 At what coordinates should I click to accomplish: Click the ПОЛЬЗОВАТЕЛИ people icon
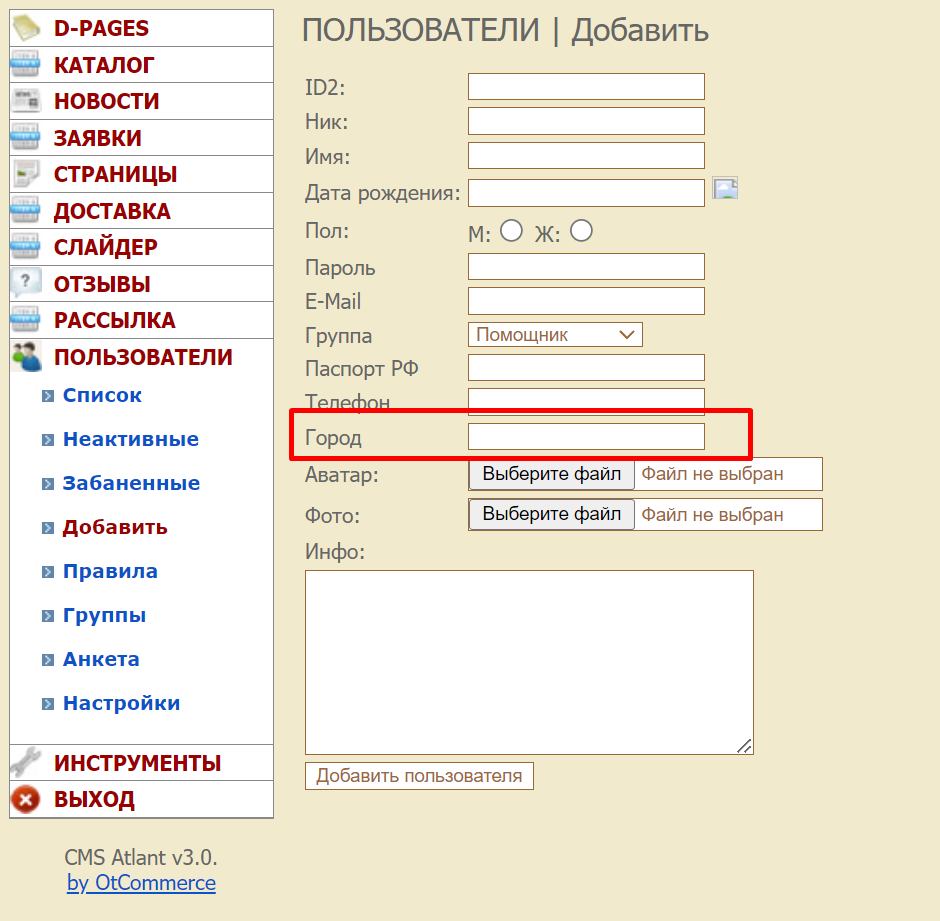[x=27, y=357]
